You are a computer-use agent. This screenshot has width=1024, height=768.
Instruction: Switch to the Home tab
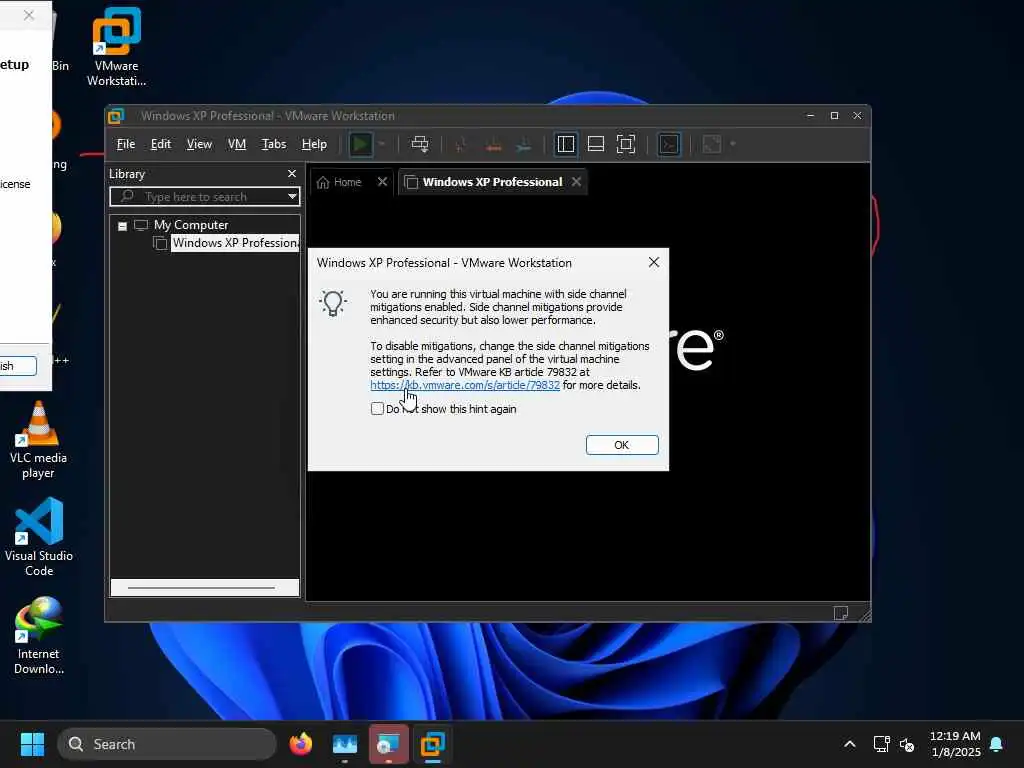340,182
